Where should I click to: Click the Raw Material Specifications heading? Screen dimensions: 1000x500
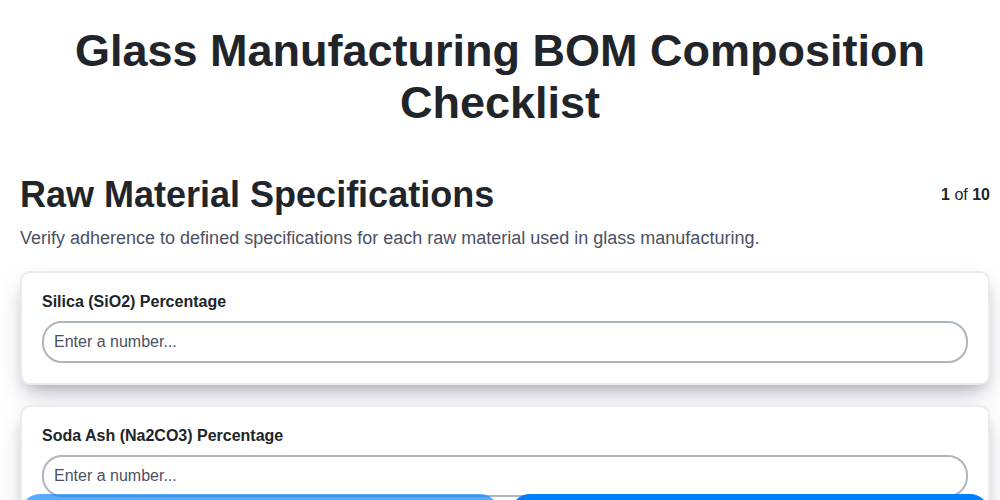[x=257, y=194]
